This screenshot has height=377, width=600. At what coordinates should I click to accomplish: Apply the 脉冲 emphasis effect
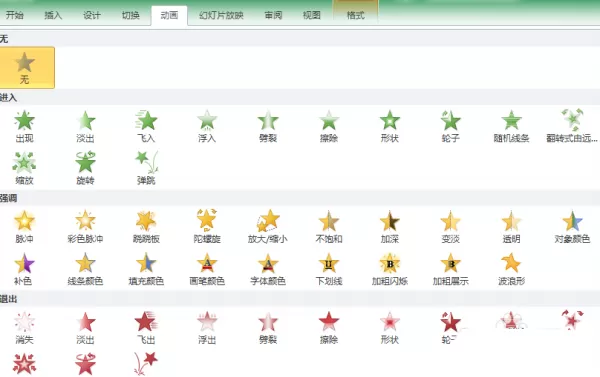(x=24, y=227)
